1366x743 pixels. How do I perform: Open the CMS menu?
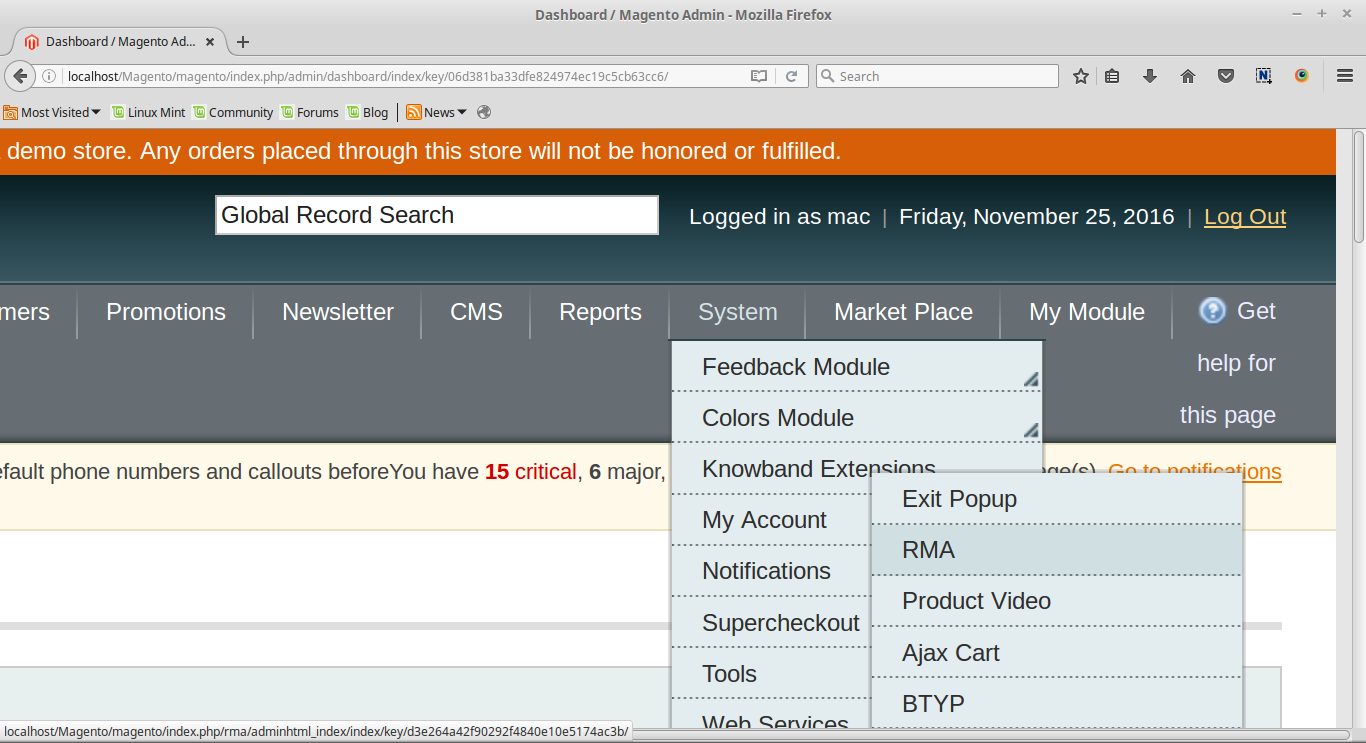click(x=476, y=312)
